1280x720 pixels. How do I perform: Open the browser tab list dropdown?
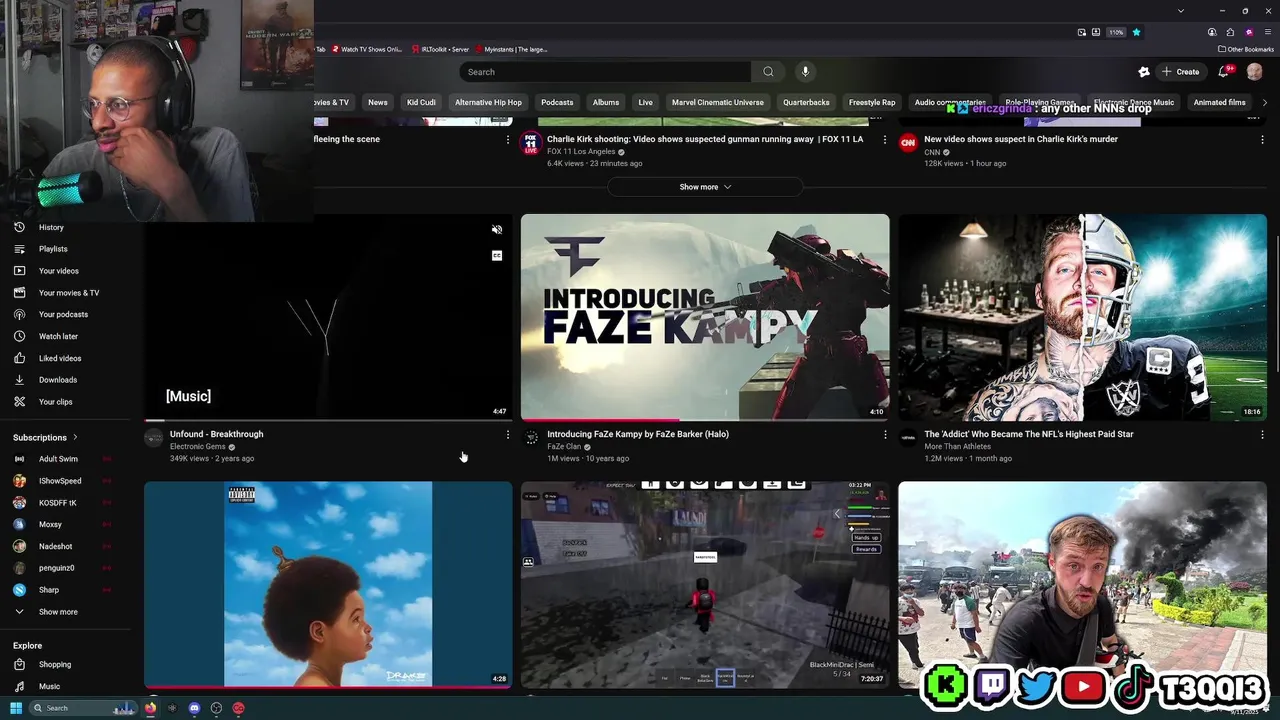[1181, 11]
